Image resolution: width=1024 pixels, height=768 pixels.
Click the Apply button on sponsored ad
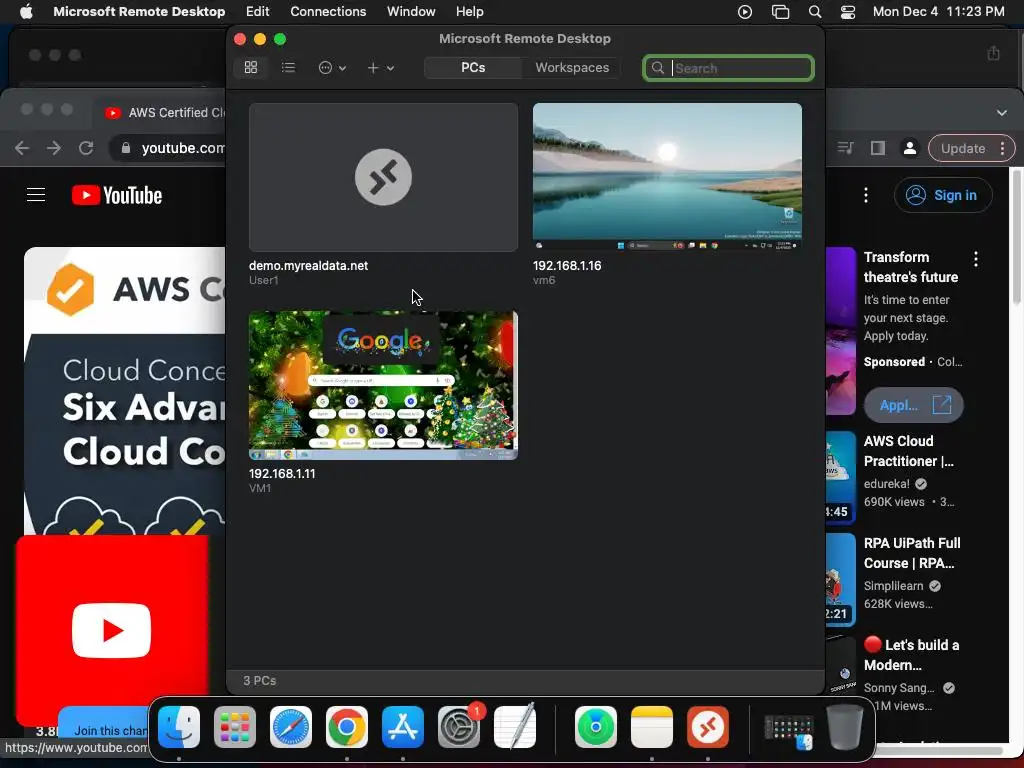(914, 405)
